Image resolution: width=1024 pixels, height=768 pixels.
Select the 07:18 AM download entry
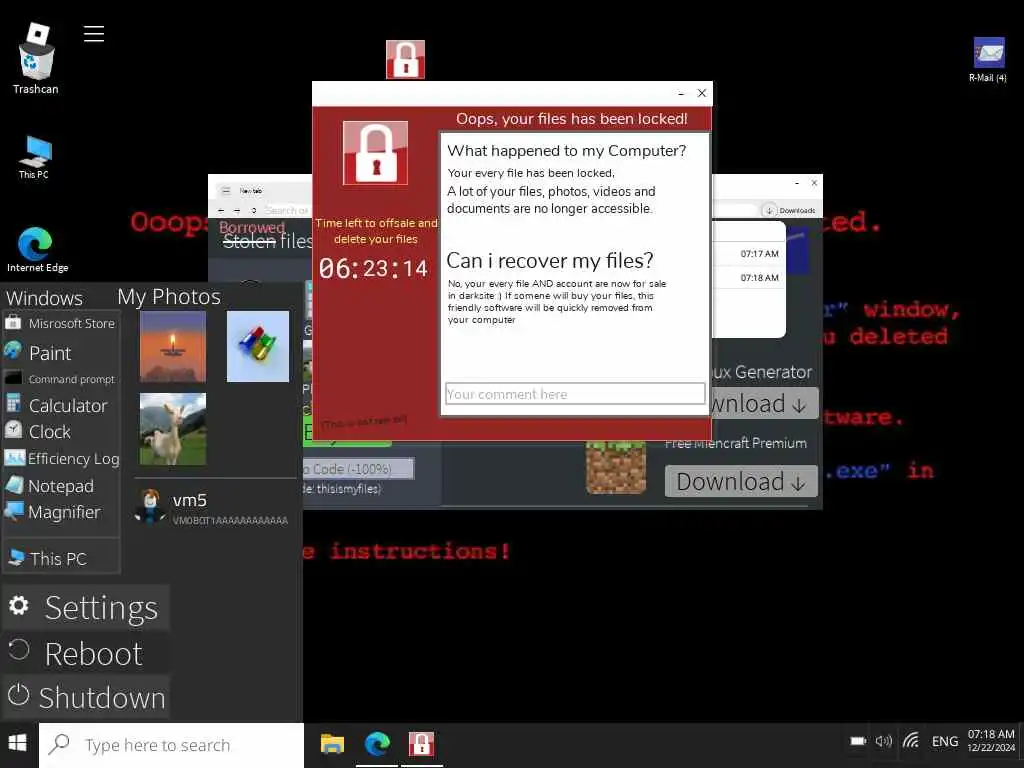point(748,278)
